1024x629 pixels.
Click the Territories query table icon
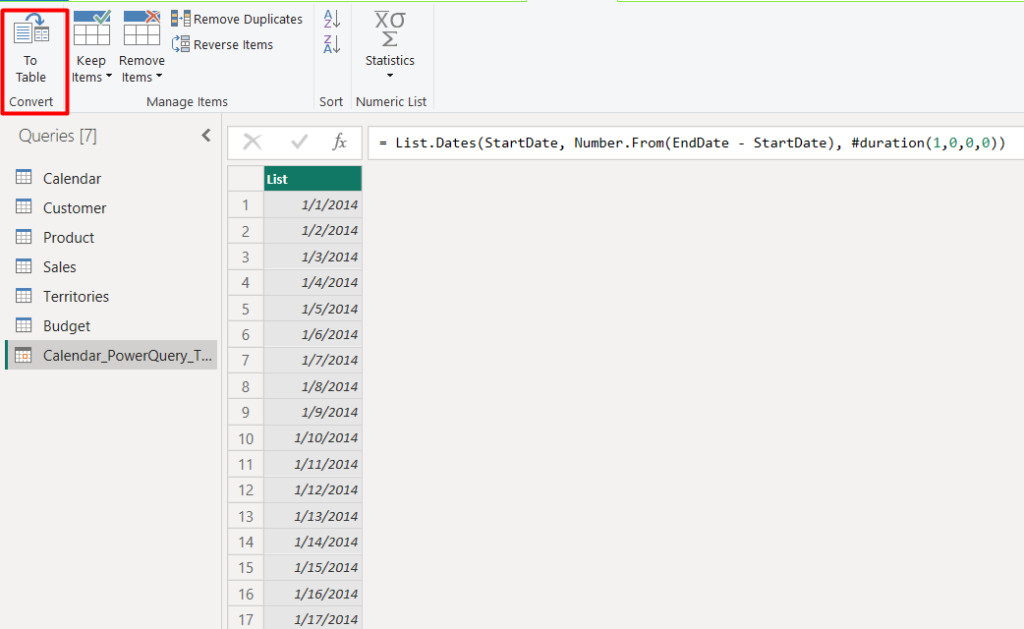click(x=24, y=295)
